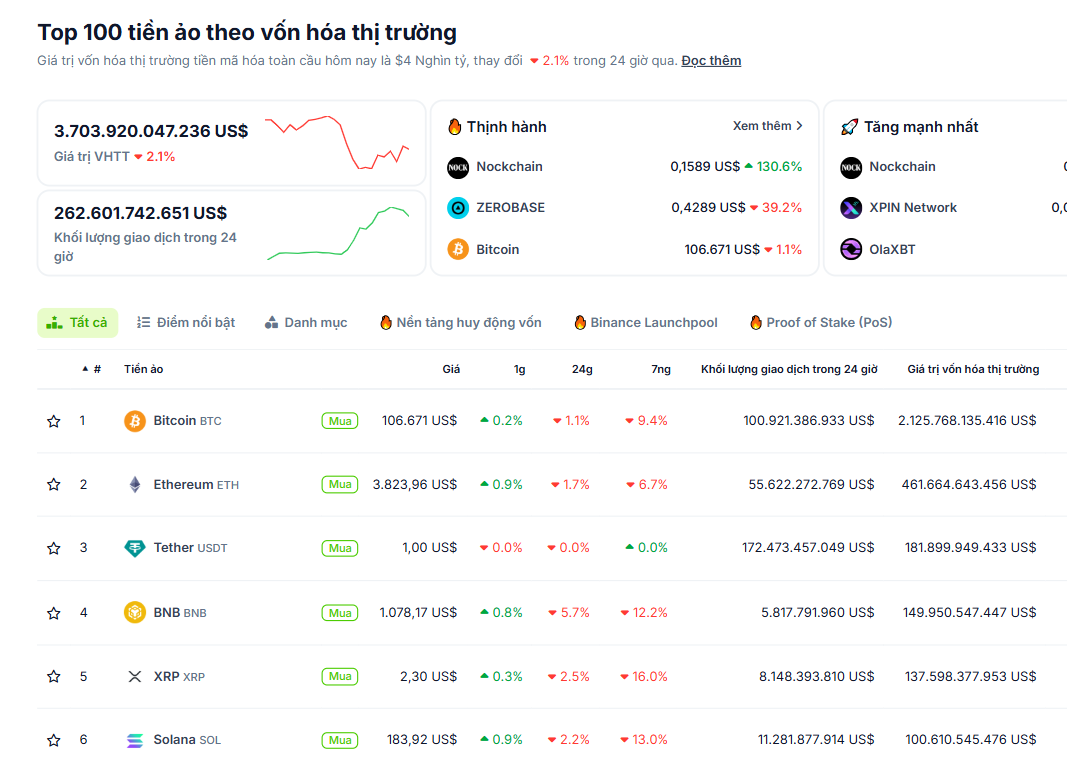This screenshot has height=761, width=1067.
Task: Toggle favorite star for XRP
Action: pyautogui.click(x=54, y=677)
